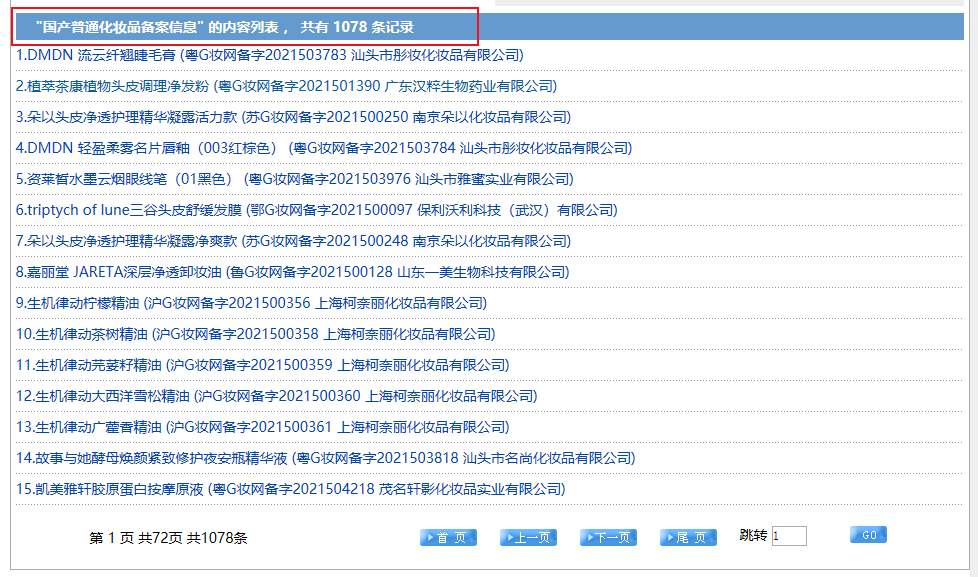
Task: Select 凯美雅轩胶原蛋白按摩原液 entry
Action: [290, 489]
